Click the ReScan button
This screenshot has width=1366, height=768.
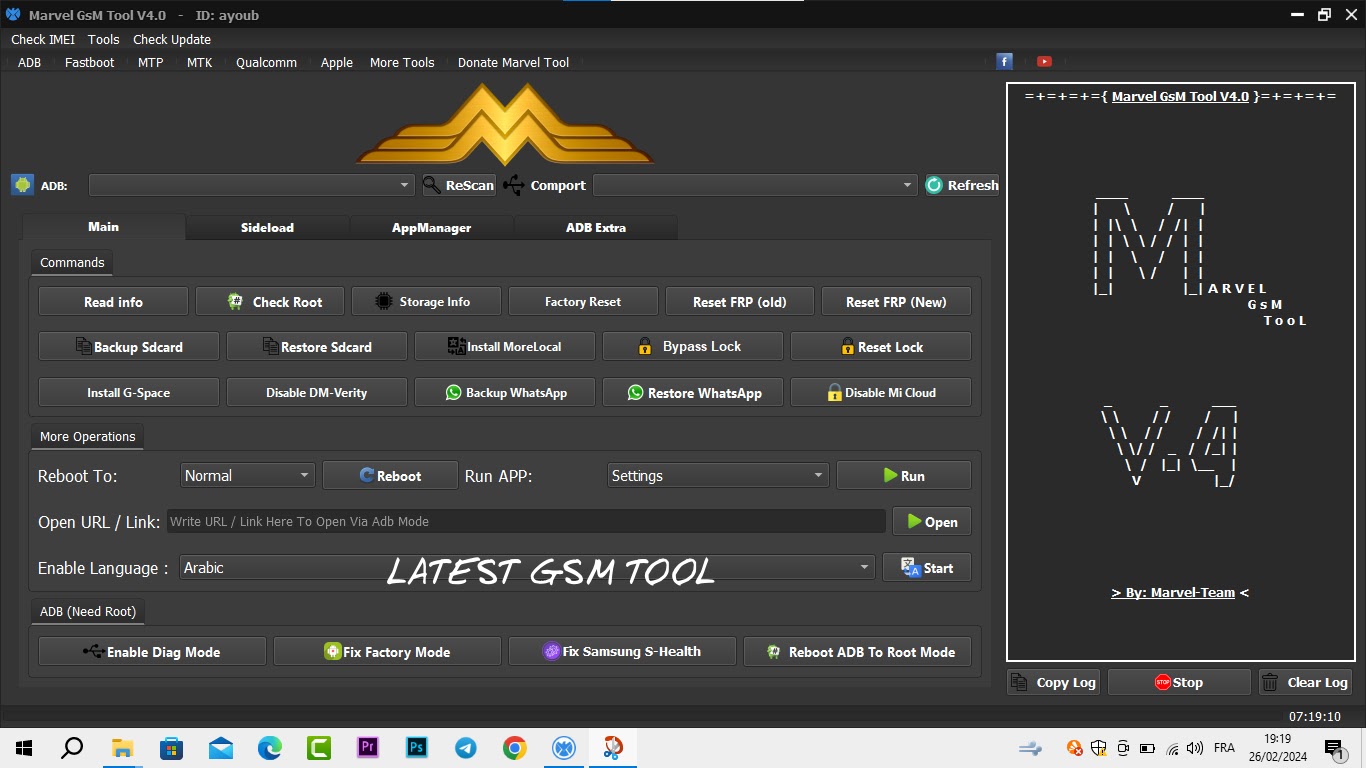click(x=458, y=185)
